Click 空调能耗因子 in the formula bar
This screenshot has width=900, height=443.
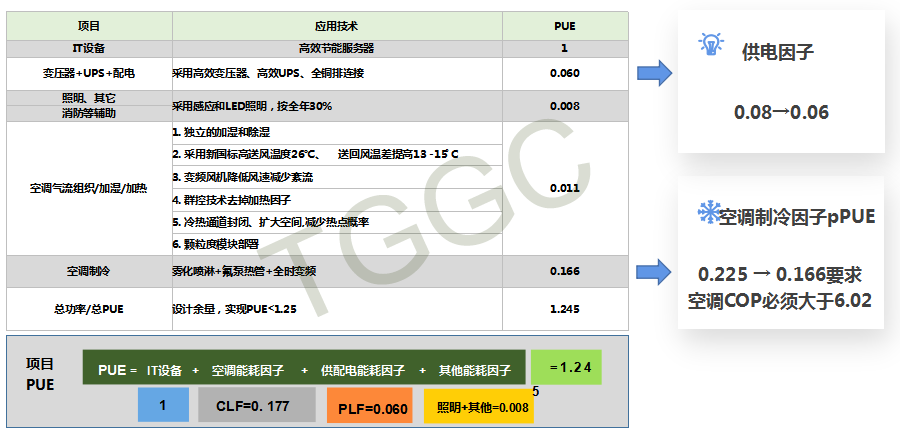coord(247,370)
